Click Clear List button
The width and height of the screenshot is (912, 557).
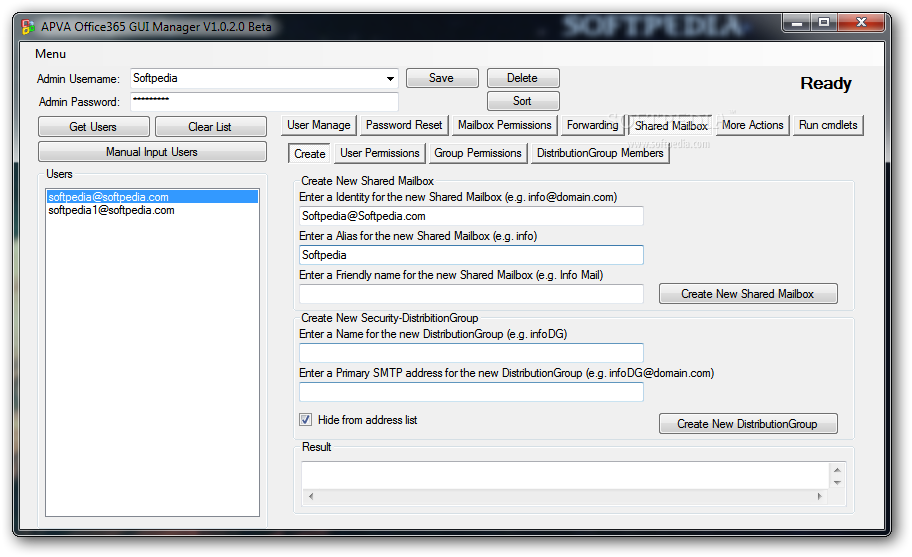(x=211, y=127)
